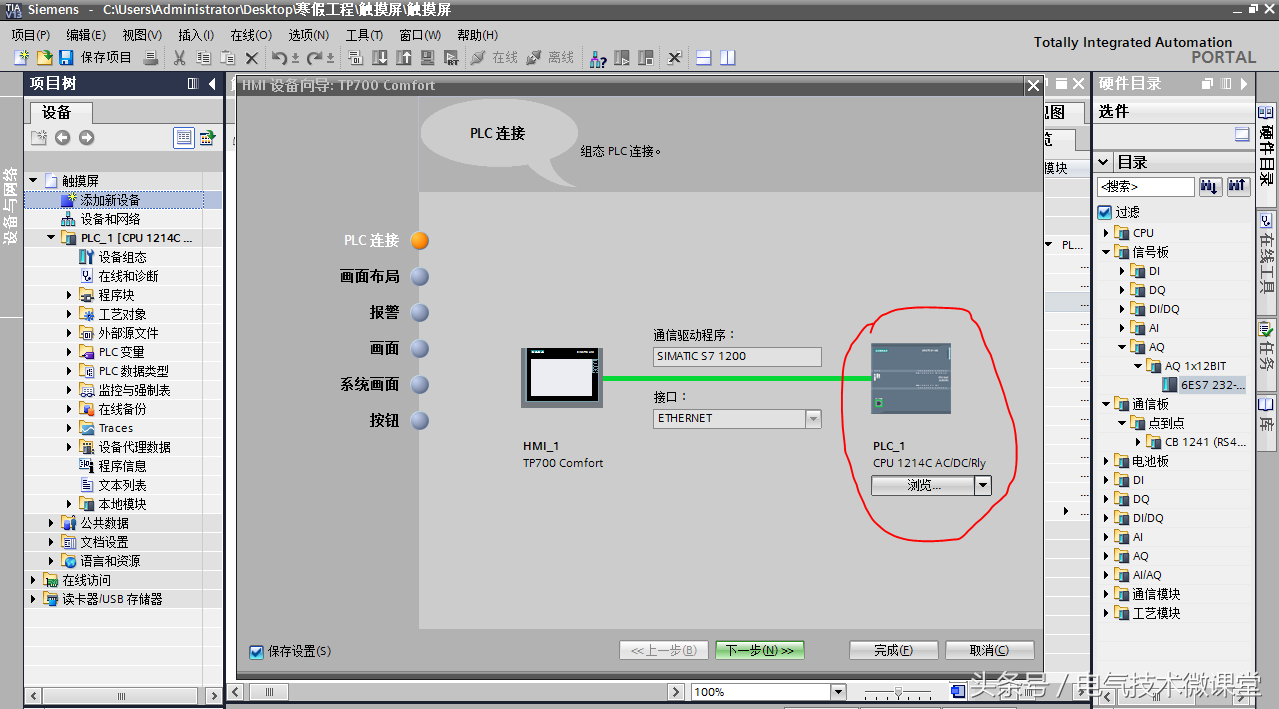The image size is (1279, 709).
Task: Open the 100% zoom dropdown
Action: (838, 692)
